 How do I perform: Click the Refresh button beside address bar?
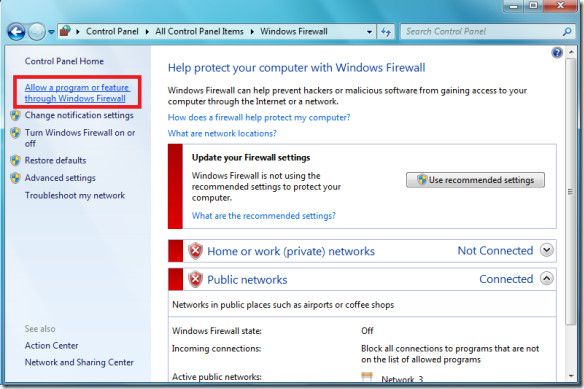[386, 32]
